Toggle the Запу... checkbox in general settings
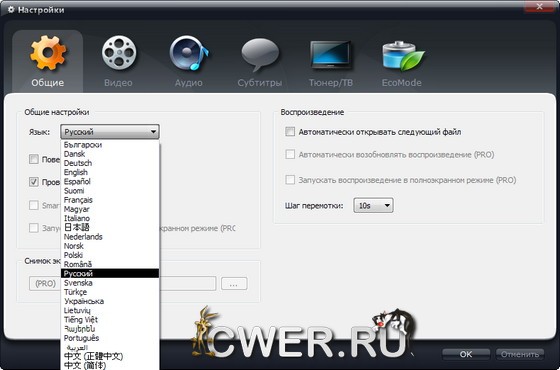The height and width of the screenshot is (370, 560). pos(34,228)
